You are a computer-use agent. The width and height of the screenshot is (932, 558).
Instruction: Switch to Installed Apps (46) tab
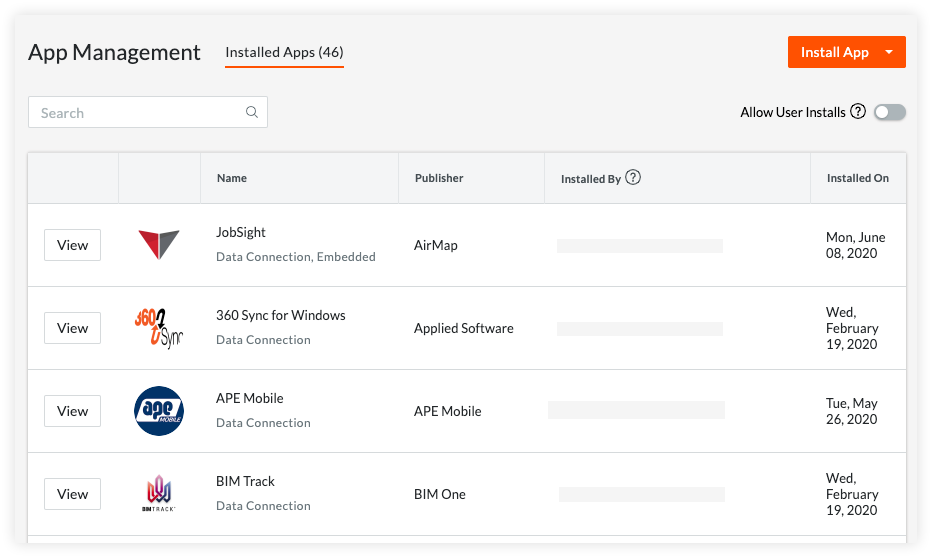pos(284,52)
